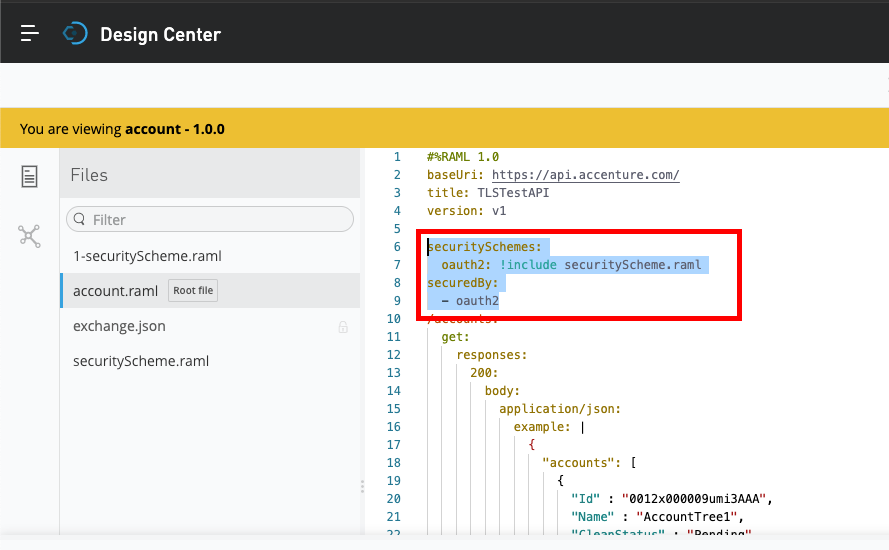Open the hamburger navigation menu

(30, 33)
